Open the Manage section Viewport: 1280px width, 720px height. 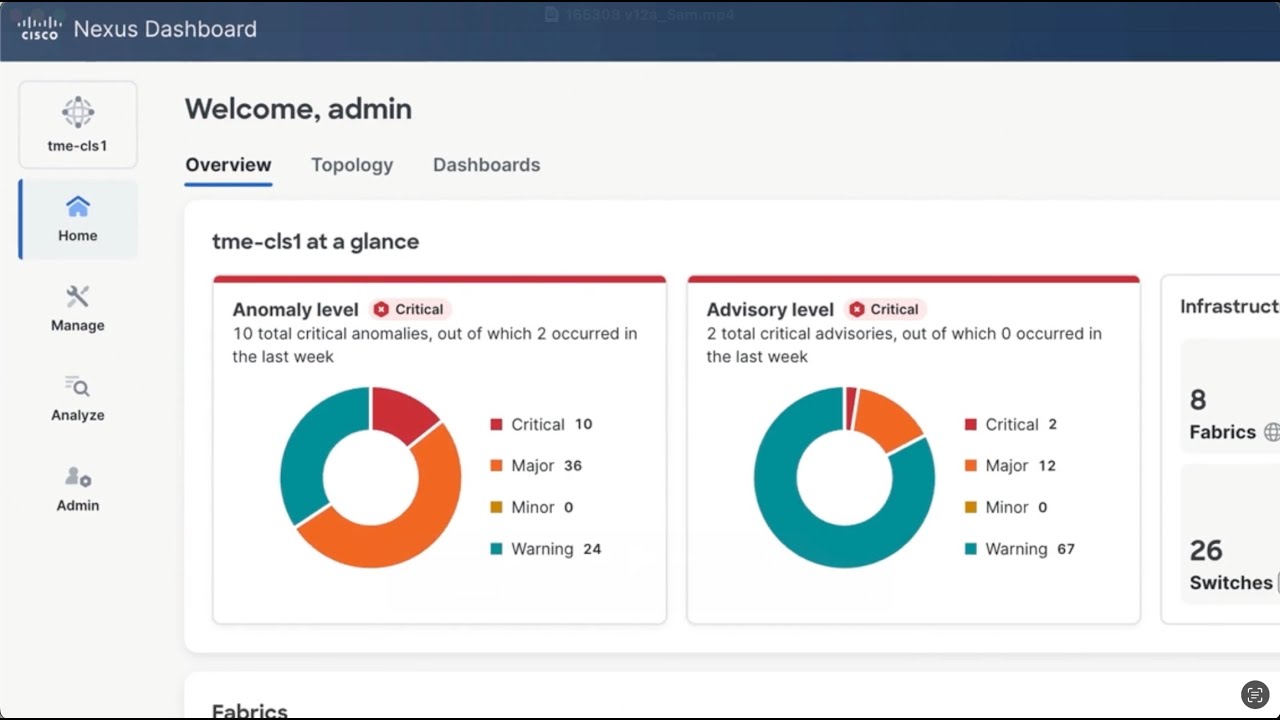(78, 308)
